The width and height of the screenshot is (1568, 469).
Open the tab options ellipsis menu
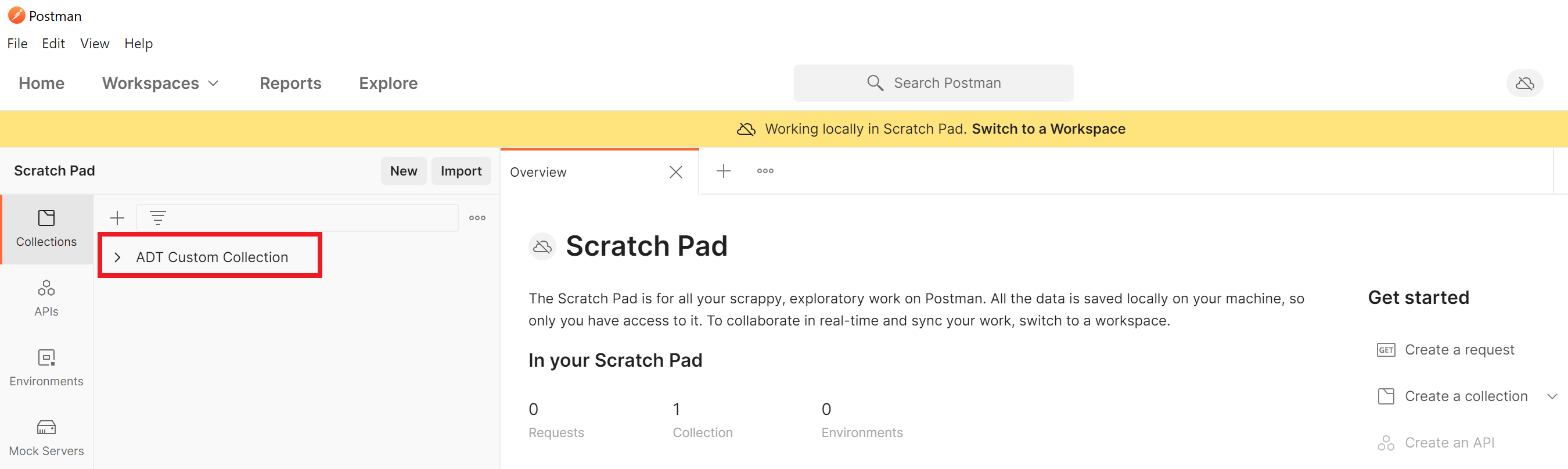click(765, 171)
